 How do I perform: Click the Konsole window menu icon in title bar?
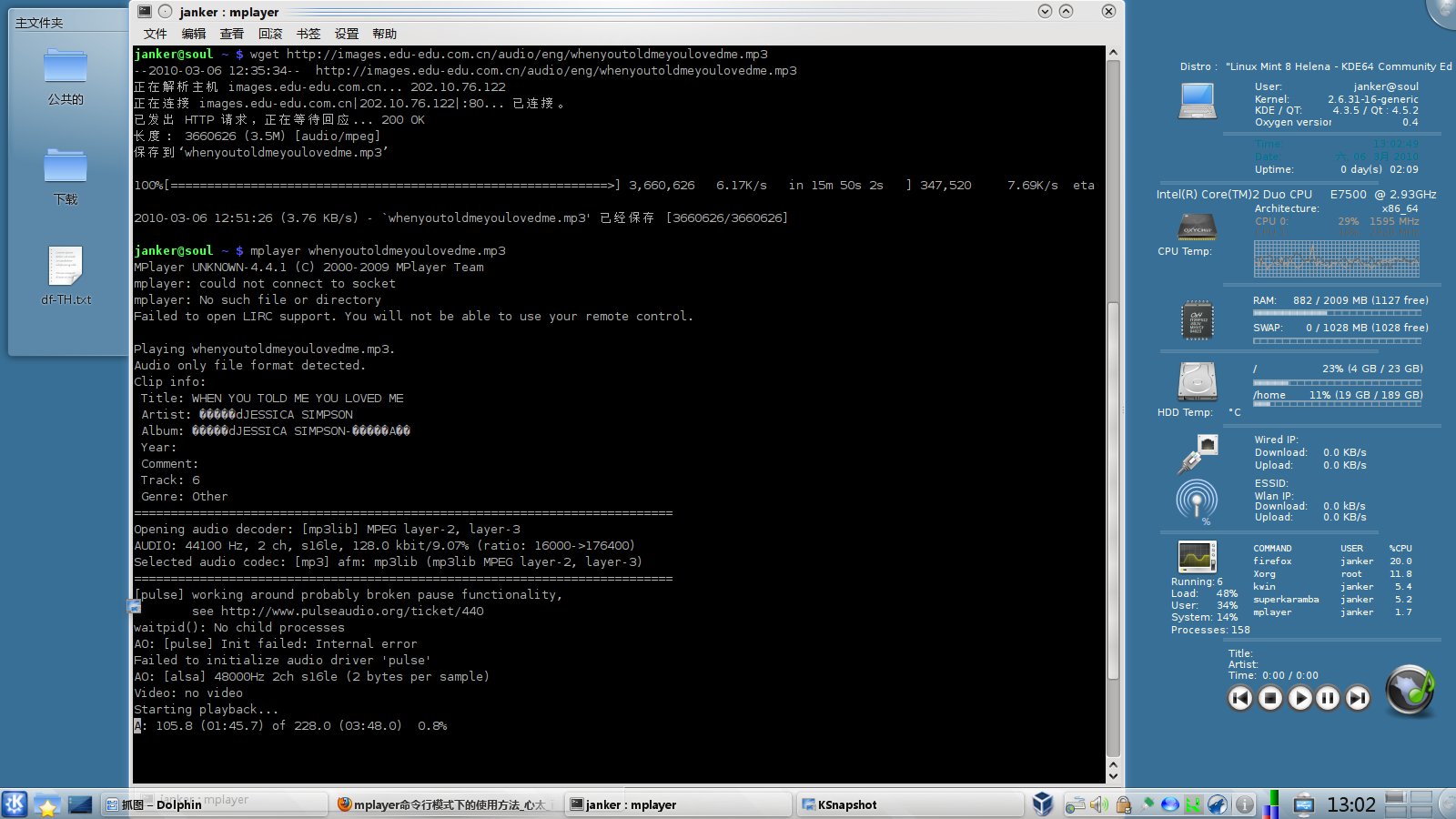tap(145, 11)
